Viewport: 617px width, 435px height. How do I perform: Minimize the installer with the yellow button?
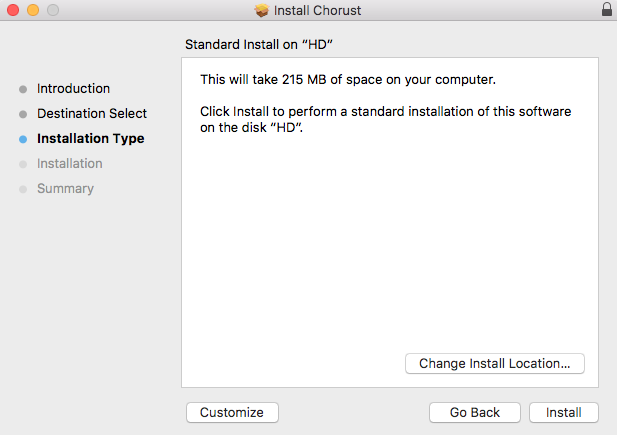click(32, 10)
